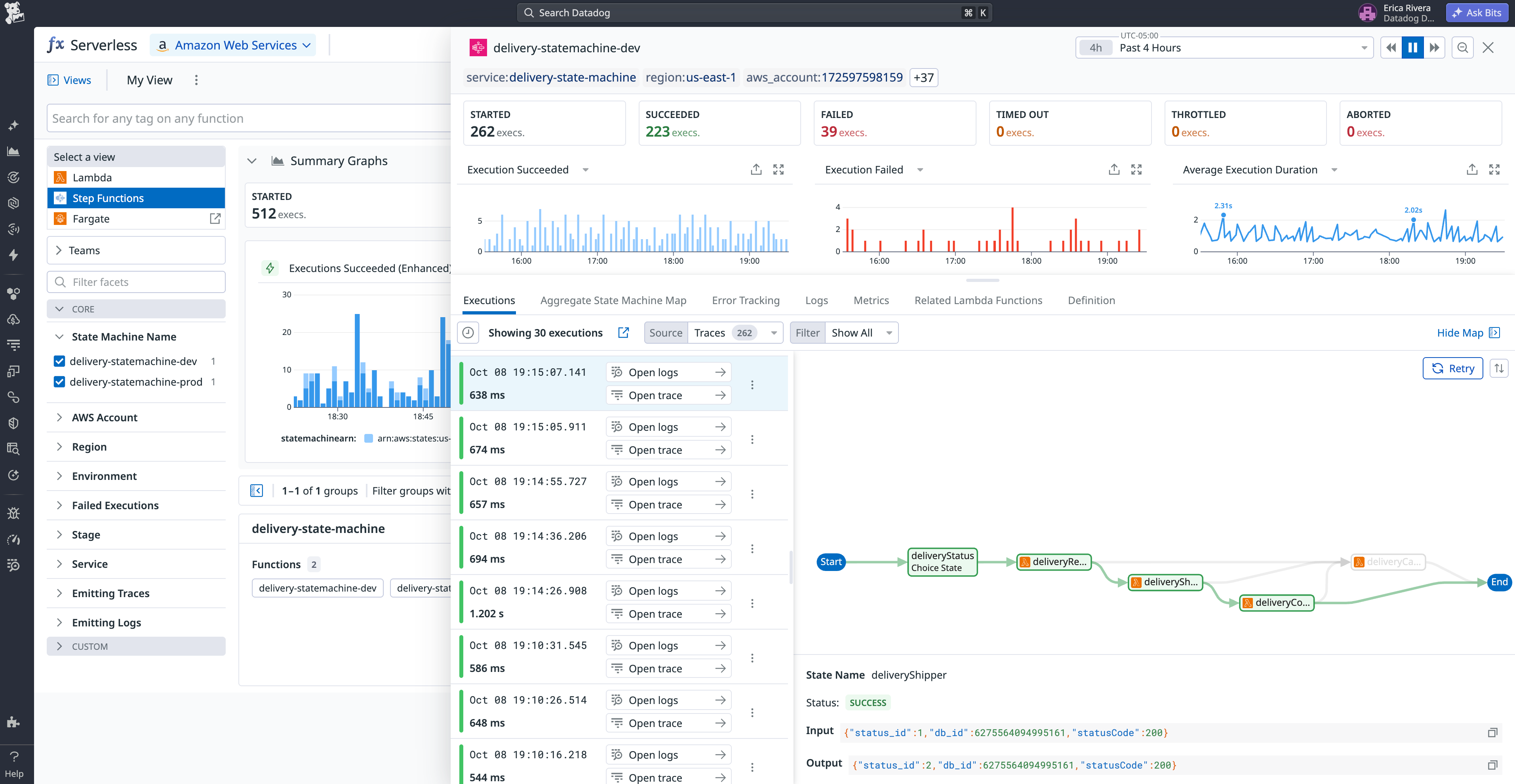1515x784 pixels.
Task: Step time range backward
Action: (x=1391, y=48)
